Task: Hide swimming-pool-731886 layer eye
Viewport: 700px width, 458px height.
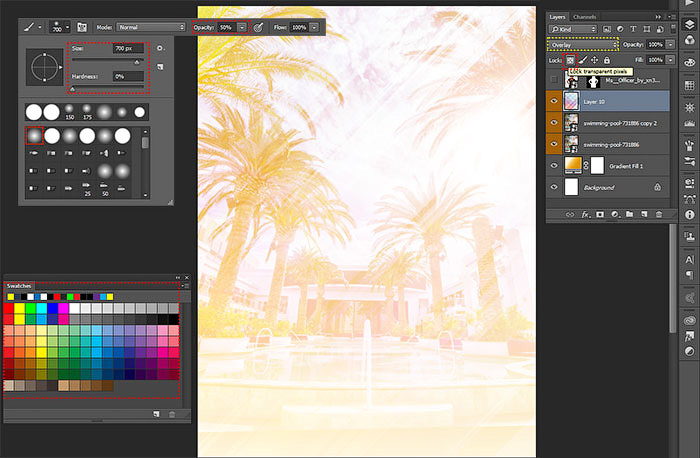Action: [554, 144]
